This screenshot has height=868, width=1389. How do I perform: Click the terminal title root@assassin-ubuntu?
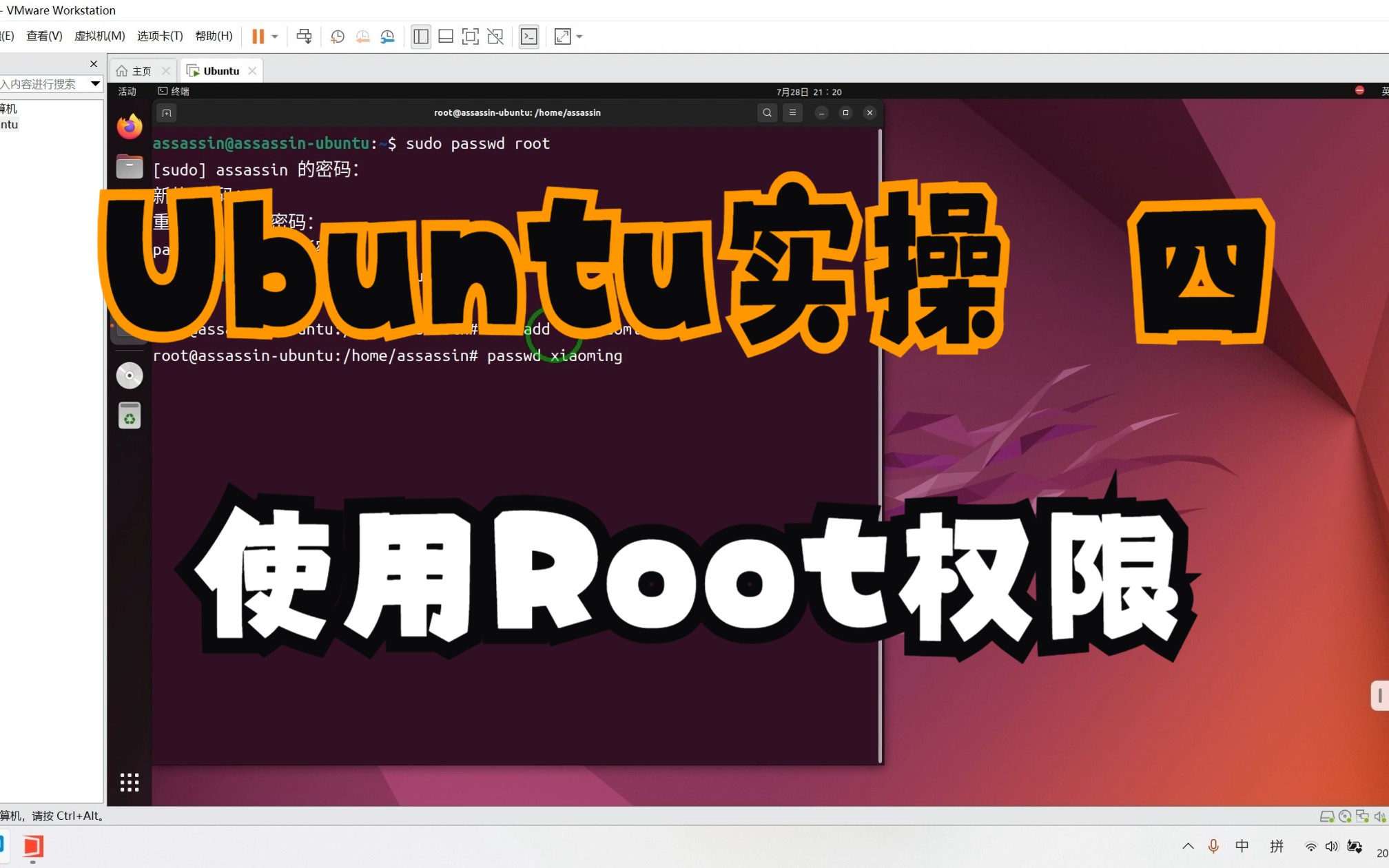click(x=517, y=113)
